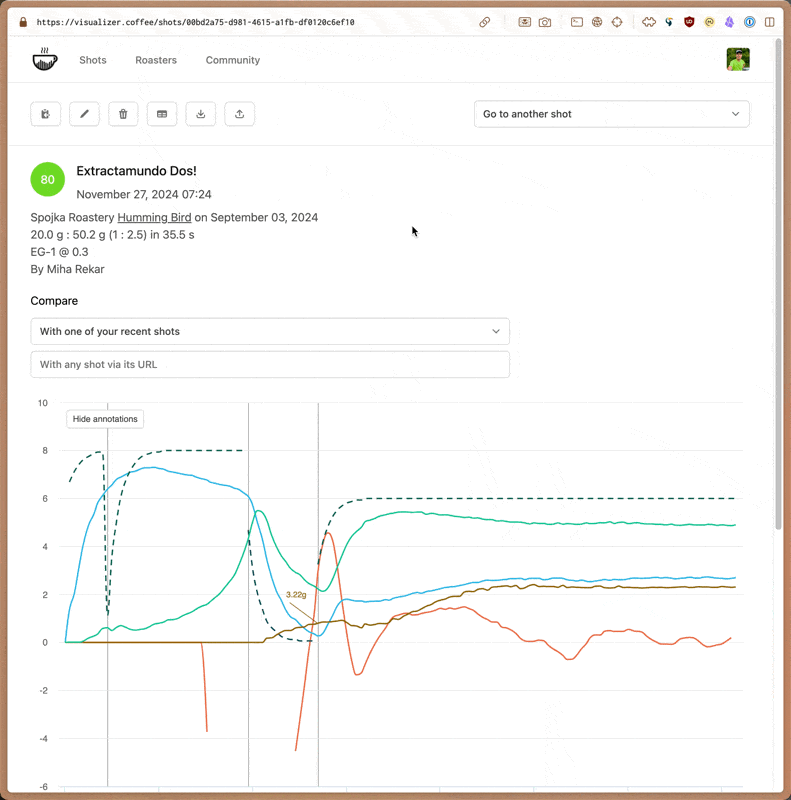Delete the shot using the trash icon
791x800 pixels.
coord(123,114)
